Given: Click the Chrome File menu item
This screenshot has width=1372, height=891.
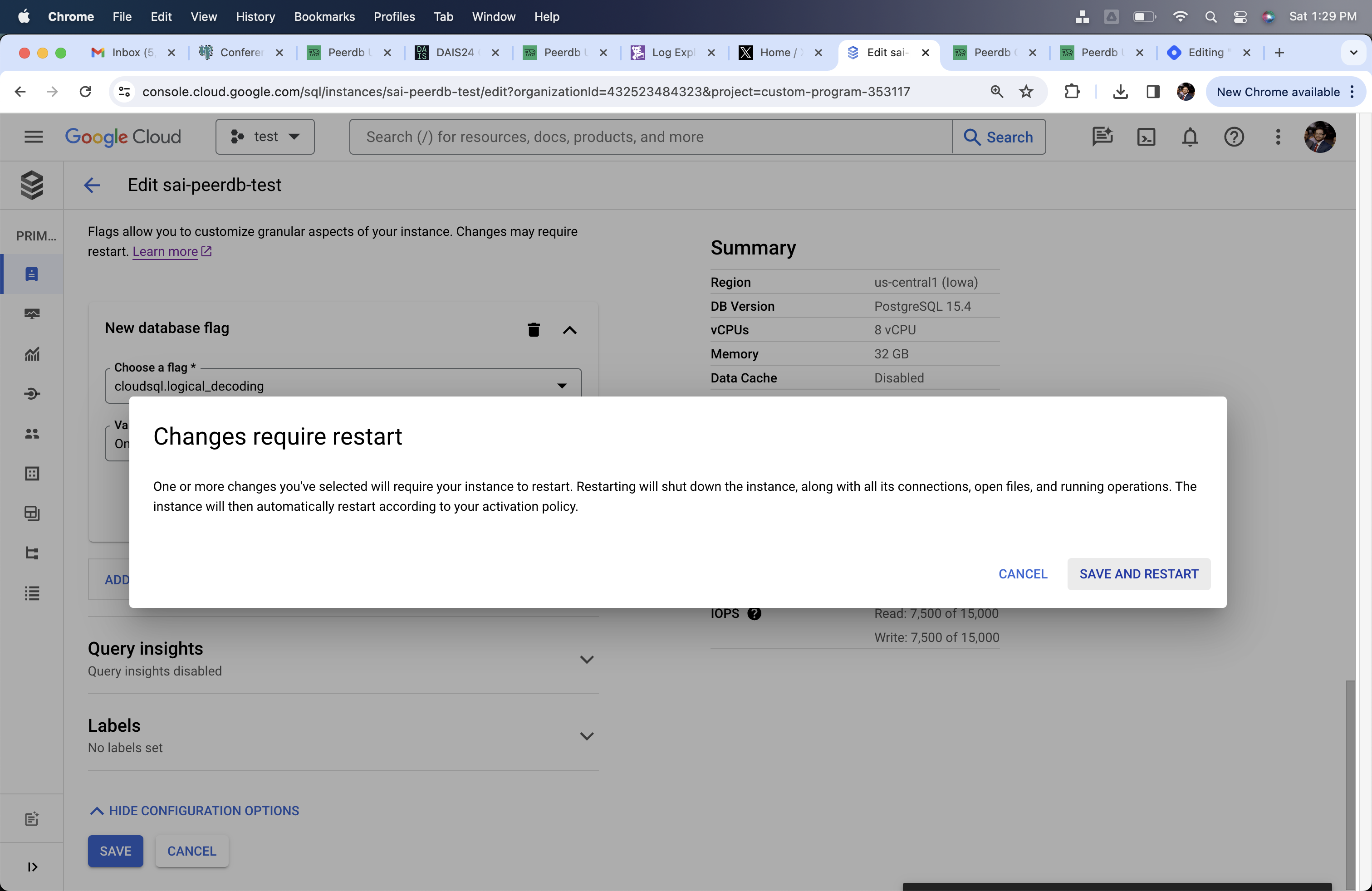Looking at the screenshot, I should [121, 16].
